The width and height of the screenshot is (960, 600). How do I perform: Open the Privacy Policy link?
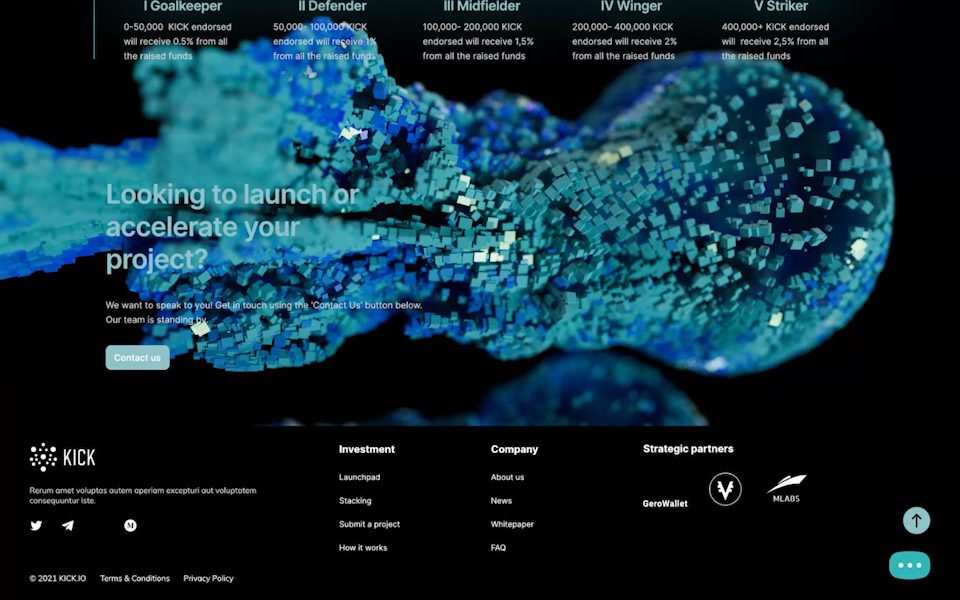(x=208, y=578)
